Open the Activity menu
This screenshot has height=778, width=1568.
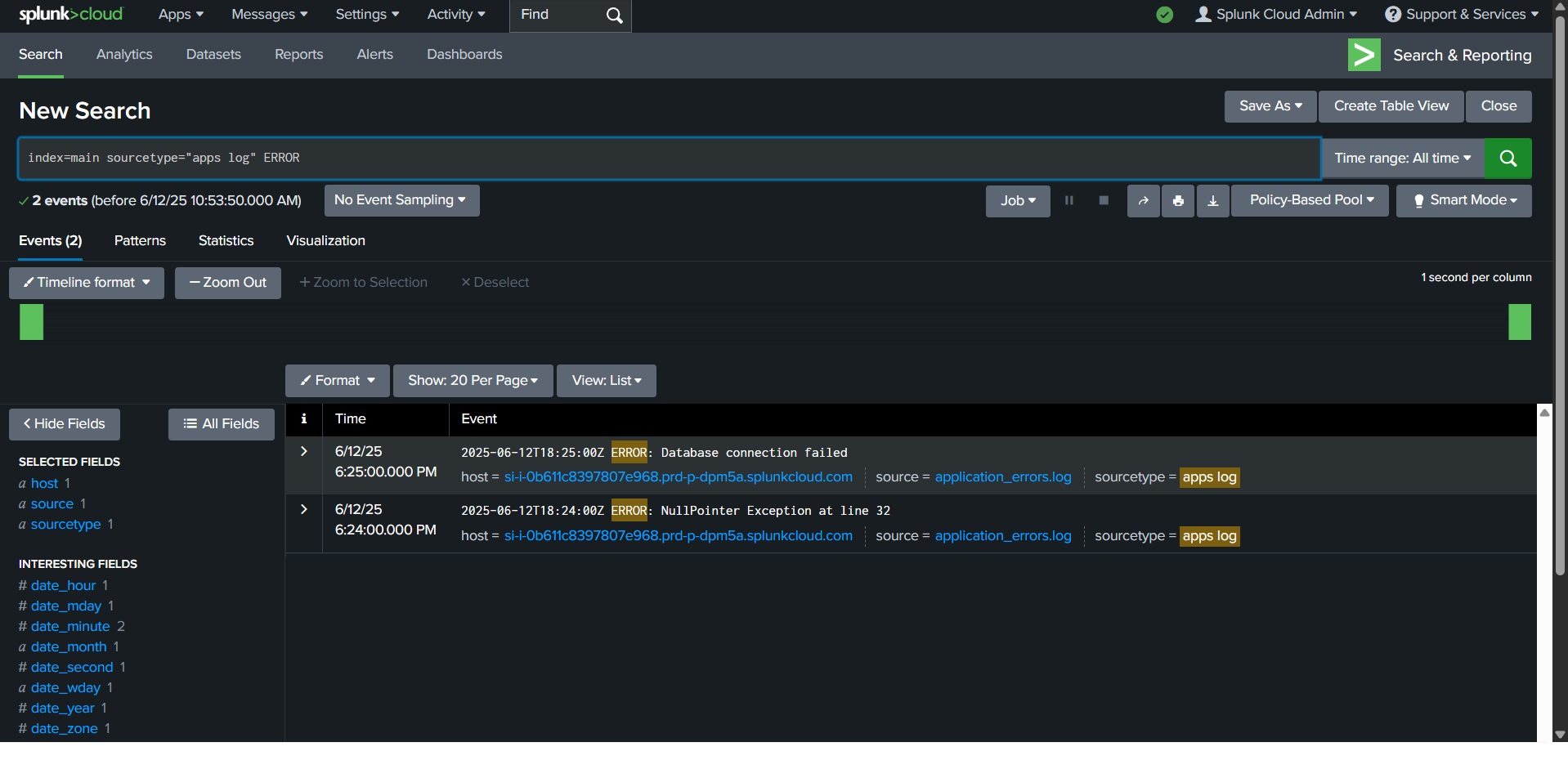click(x=456, y=15)
